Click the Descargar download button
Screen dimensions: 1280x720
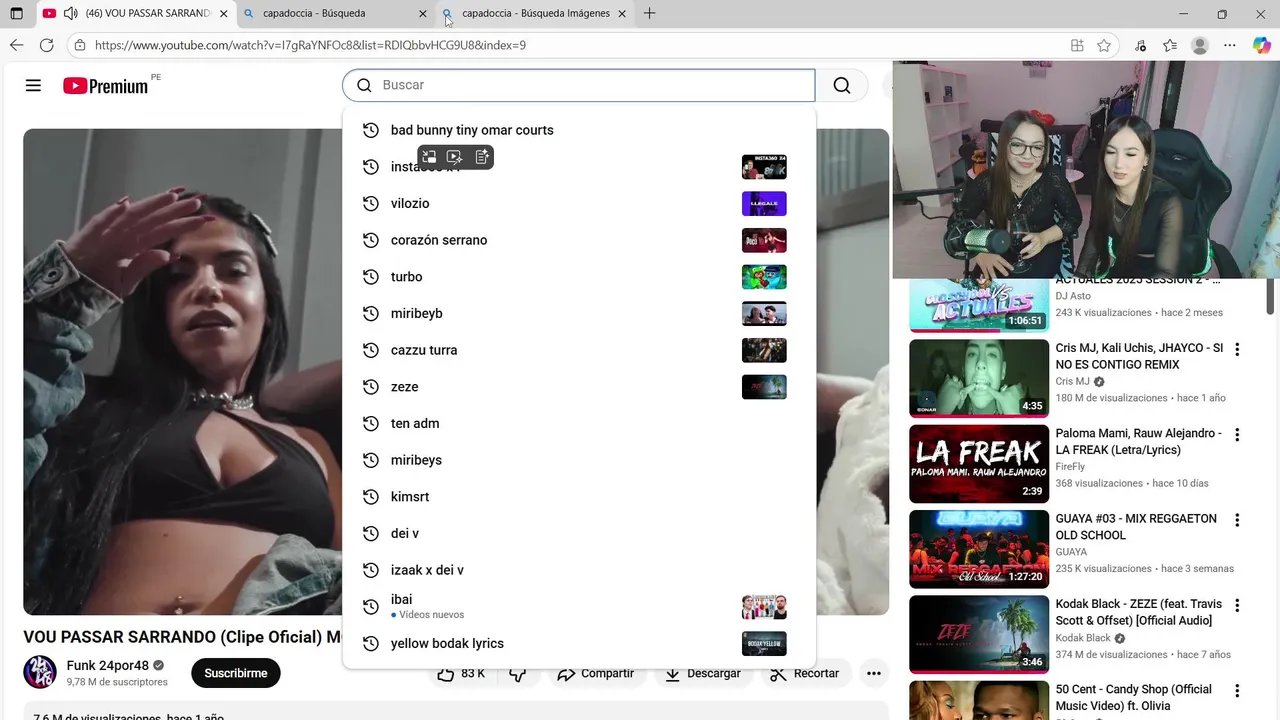pos(701,674)
